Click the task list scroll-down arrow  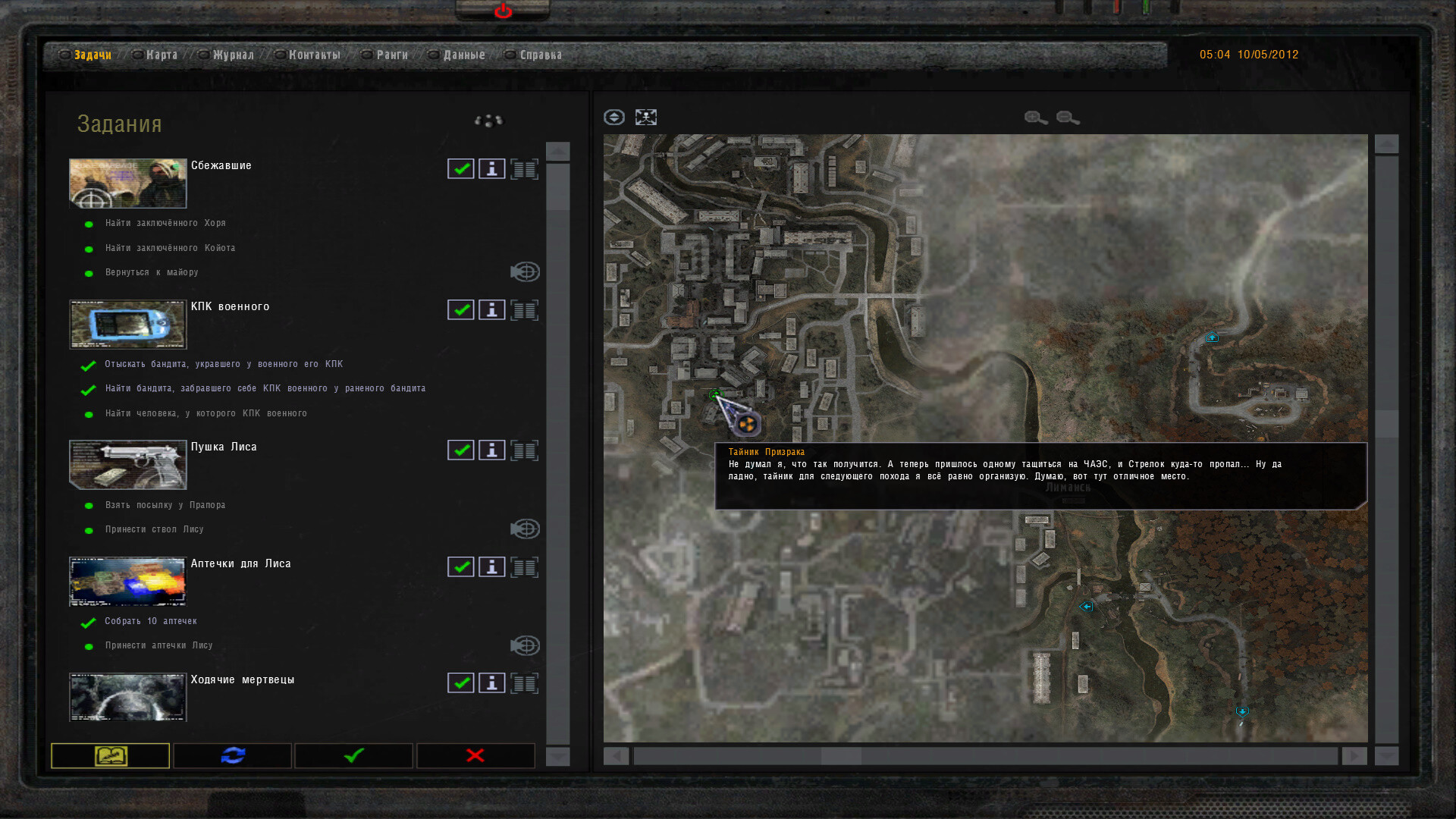557,756
